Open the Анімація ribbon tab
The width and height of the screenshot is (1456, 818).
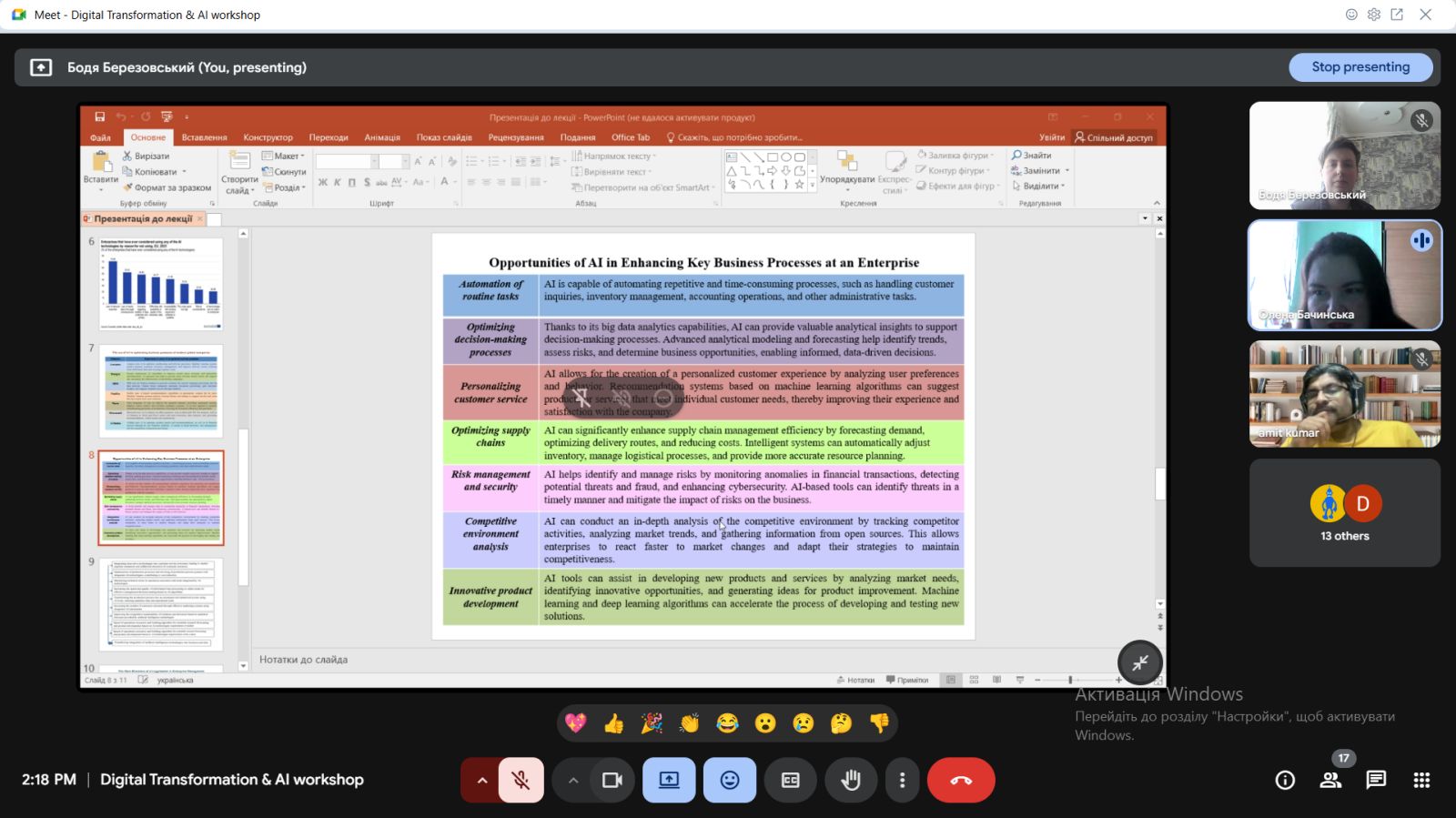(382, 137)
